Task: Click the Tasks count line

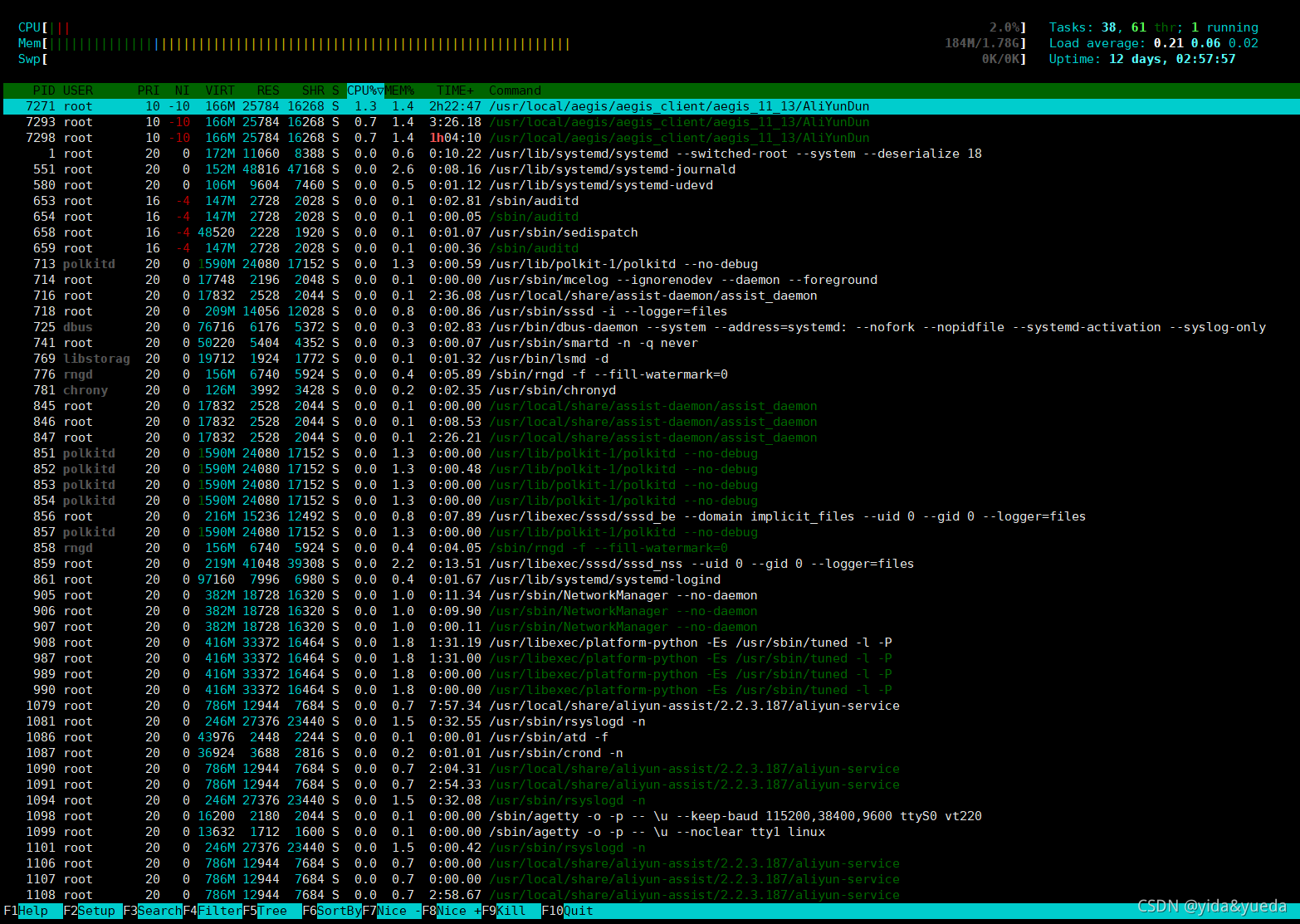Action: (x=1154, y=27)
